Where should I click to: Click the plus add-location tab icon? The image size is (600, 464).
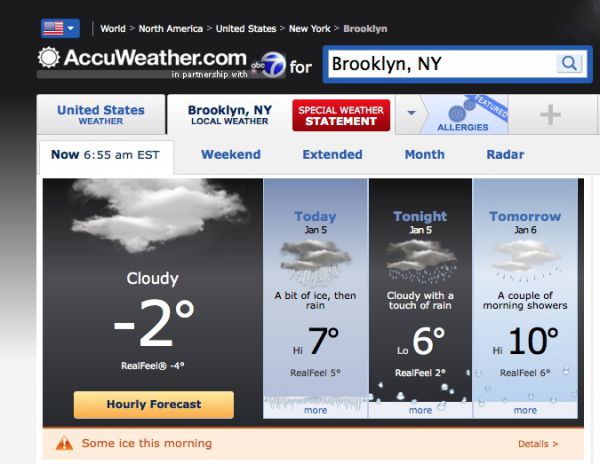pos(550,115)
